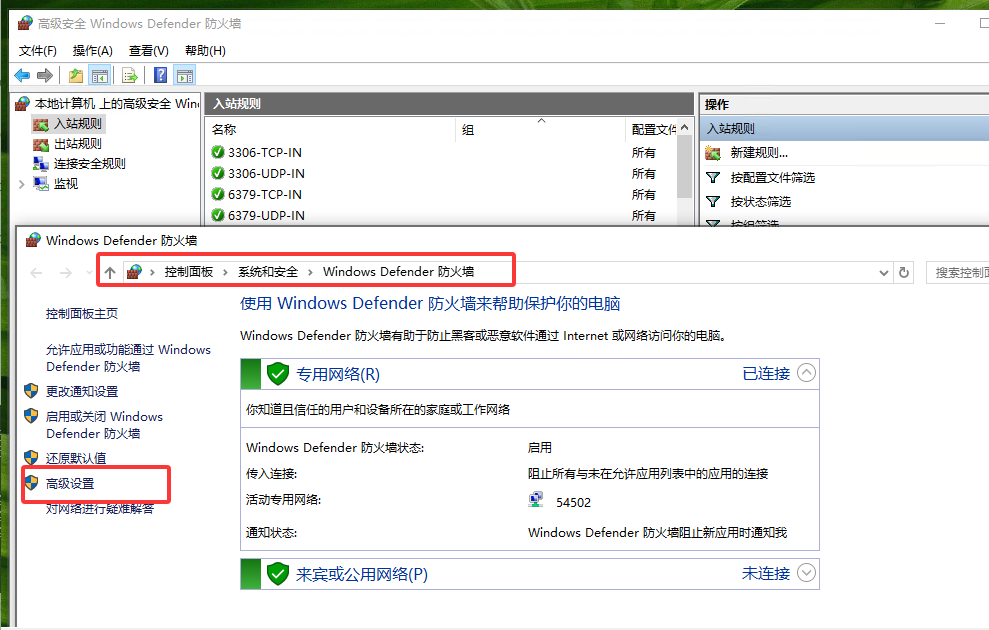Viewport: 989px width, 630px height.
Task: Open the 查看(V) menu
Action: [149, 50]
